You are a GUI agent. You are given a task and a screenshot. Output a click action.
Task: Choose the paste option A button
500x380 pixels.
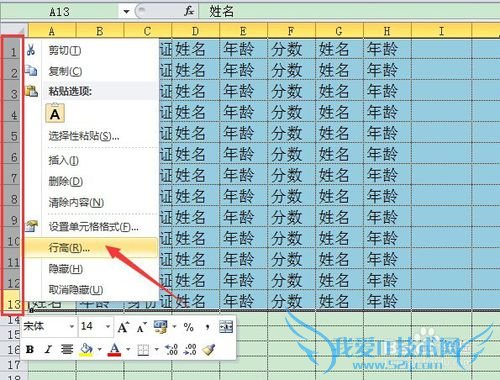[x=55, y=113]
